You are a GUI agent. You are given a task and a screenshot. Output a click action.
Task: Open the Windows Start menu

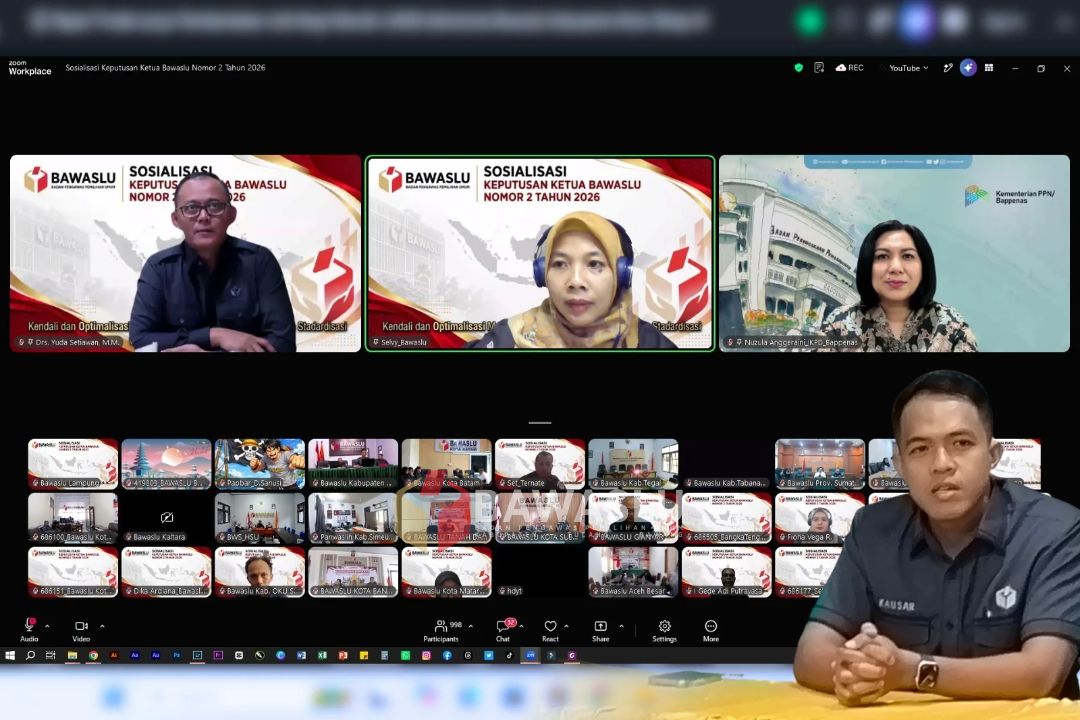pyautogui.click(x=10, y=655)
